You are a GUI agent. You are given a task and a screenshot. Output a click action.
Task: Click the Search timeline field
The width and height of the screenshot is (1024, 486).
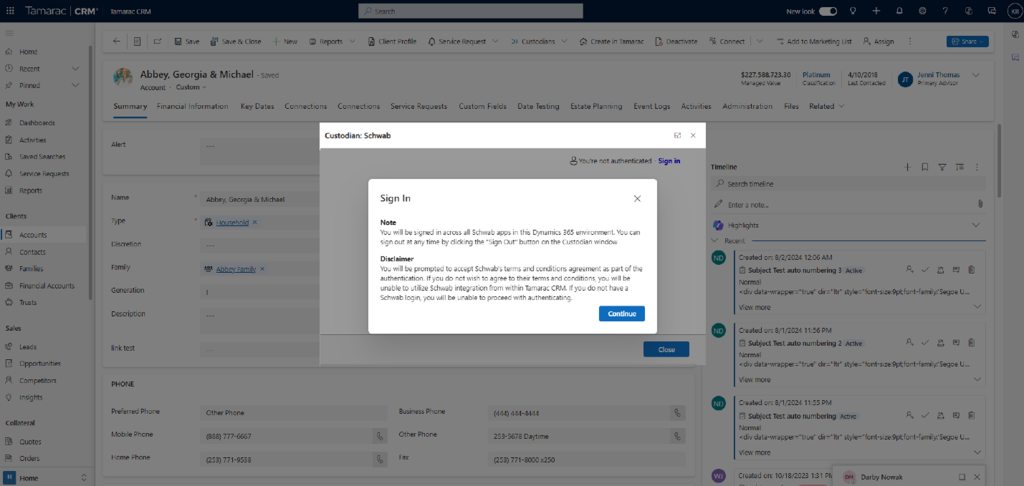coord(848,184)
